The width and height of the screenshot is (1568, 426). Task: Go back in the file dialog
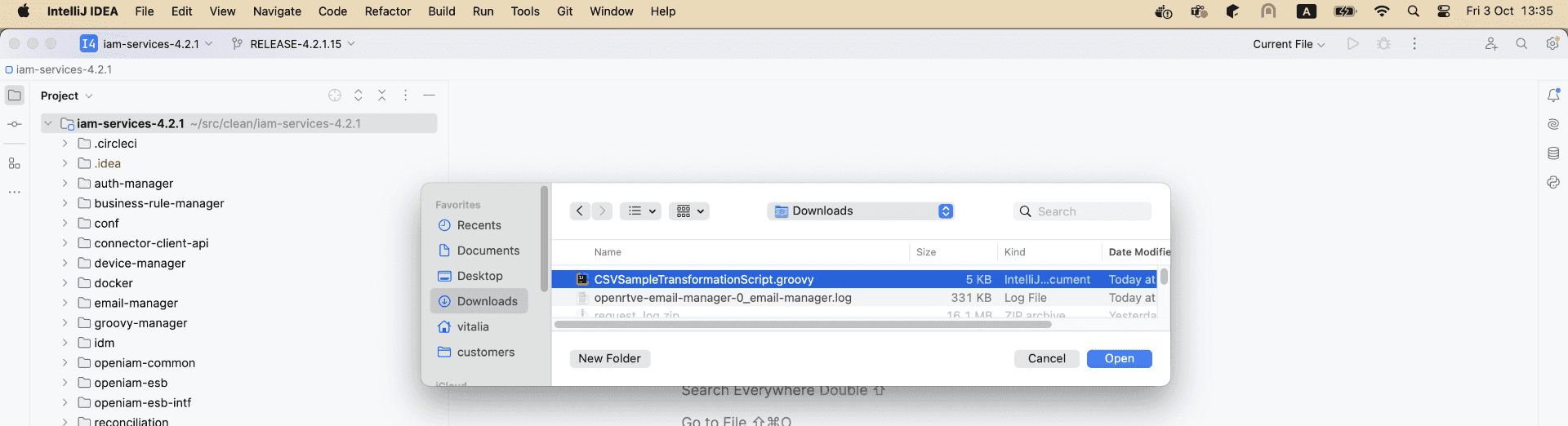(580, 211)
